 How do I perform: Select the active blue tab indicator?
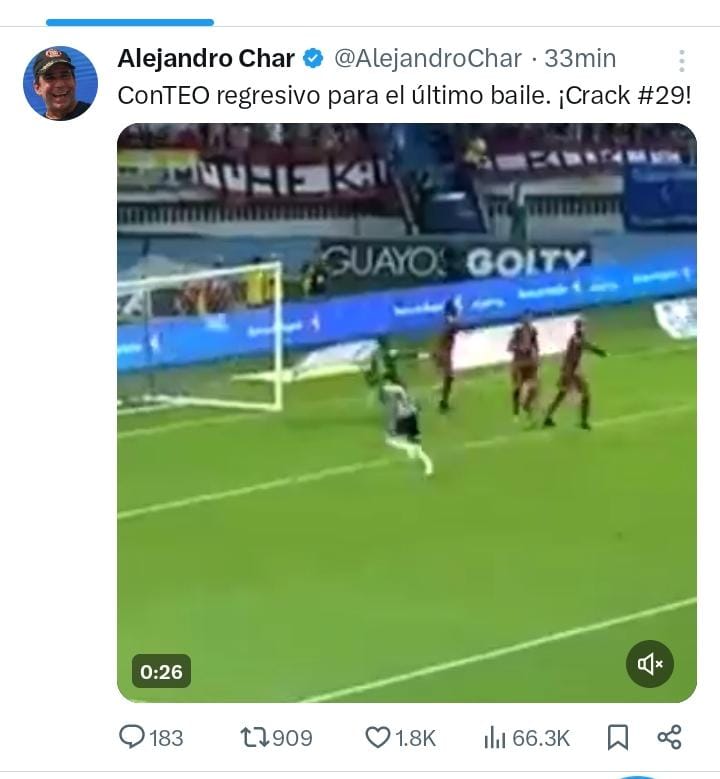click(130, 22)
